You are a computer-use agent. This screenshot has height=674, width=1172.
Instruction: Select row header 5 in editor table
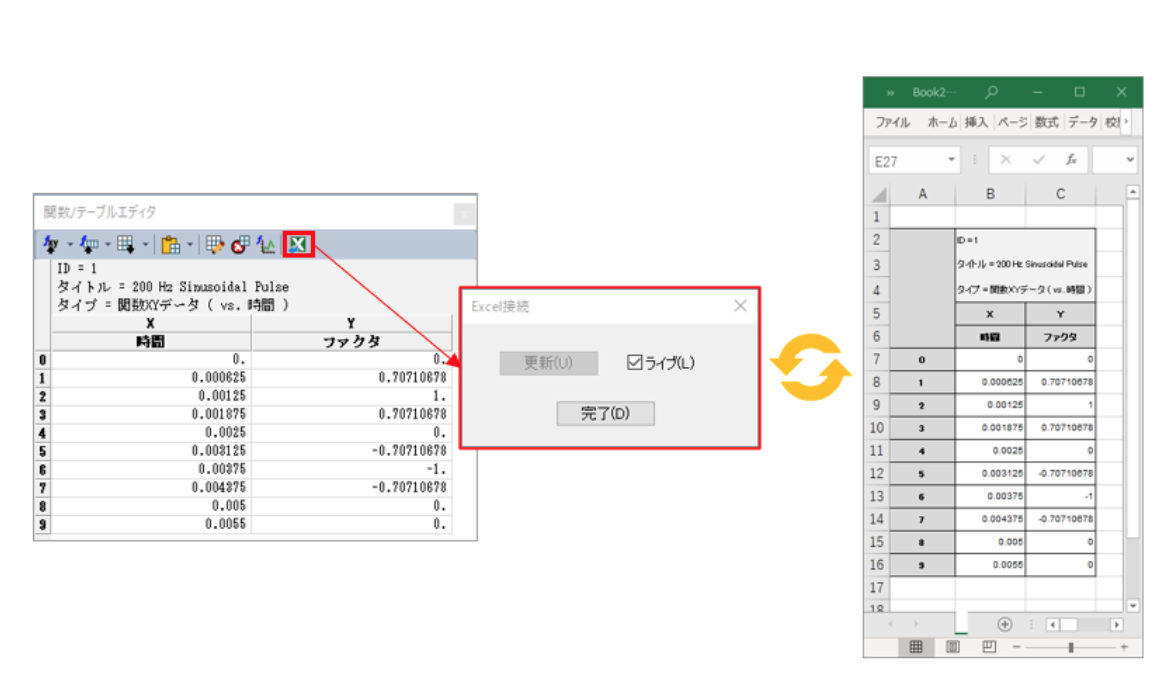tap(43, 451)
